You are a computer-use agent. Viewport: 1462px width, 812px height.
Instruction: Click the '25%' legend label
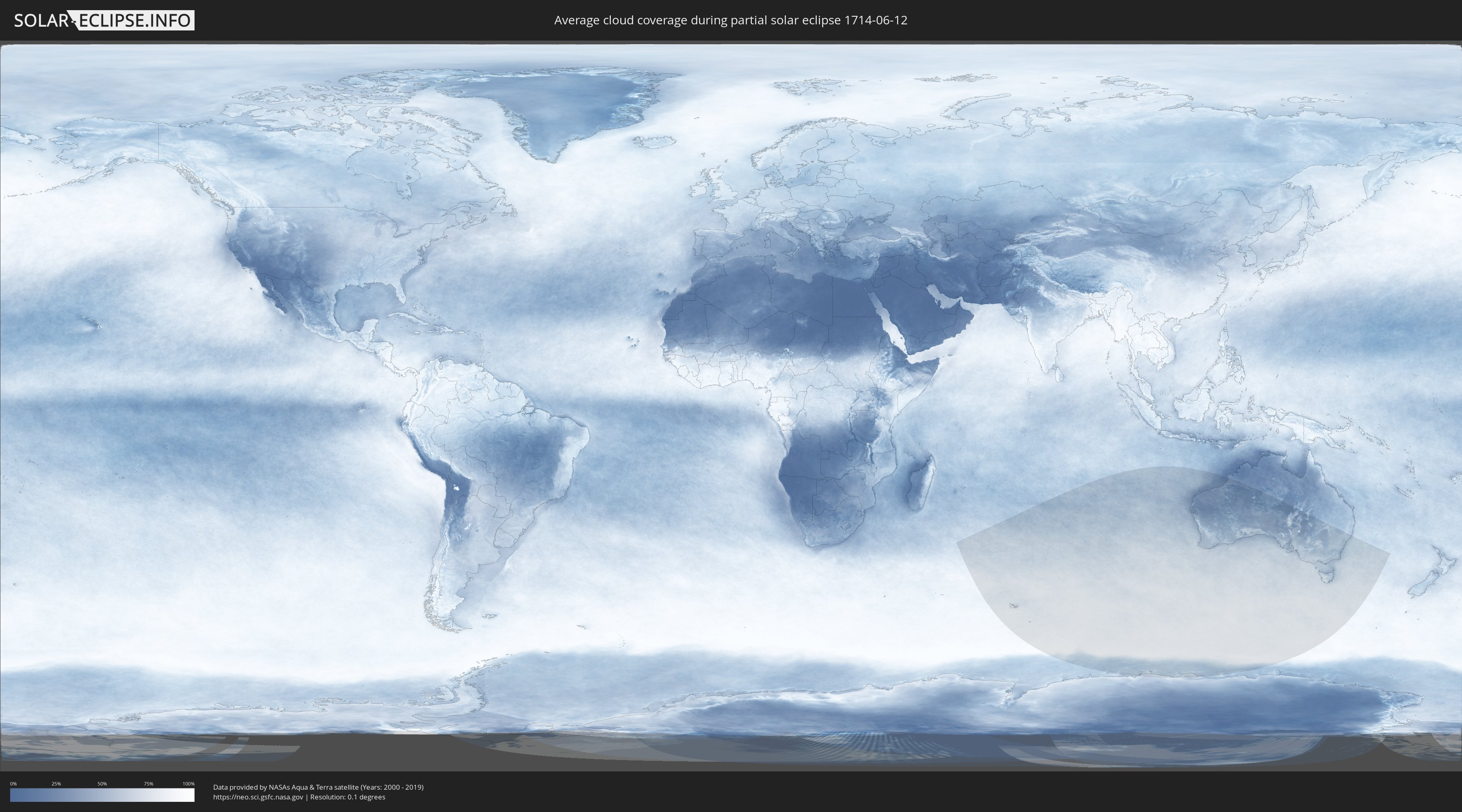[56, 784]
